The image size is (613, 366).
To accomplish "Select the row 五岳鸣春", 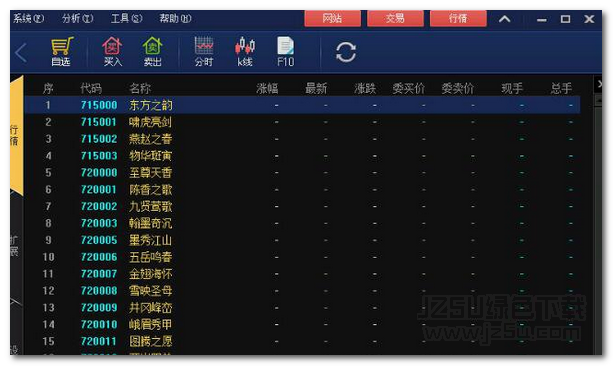I will [x=302, y=257].
